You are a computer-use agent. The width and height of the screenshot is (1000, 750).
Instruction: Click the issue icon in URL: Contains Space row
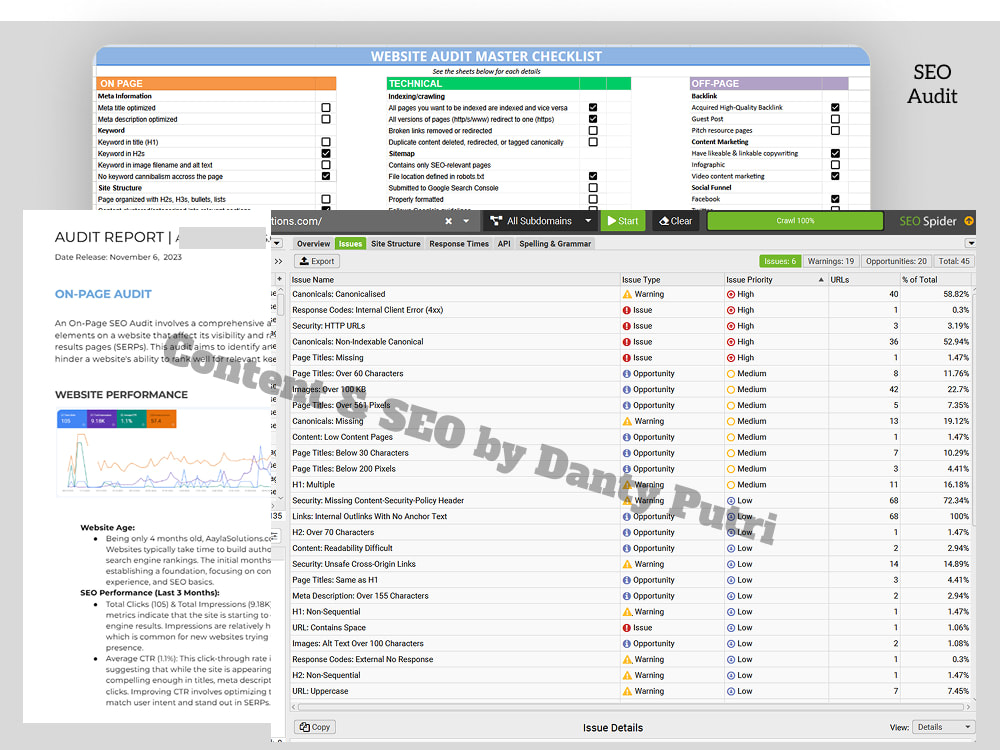(x=627, y=628)
